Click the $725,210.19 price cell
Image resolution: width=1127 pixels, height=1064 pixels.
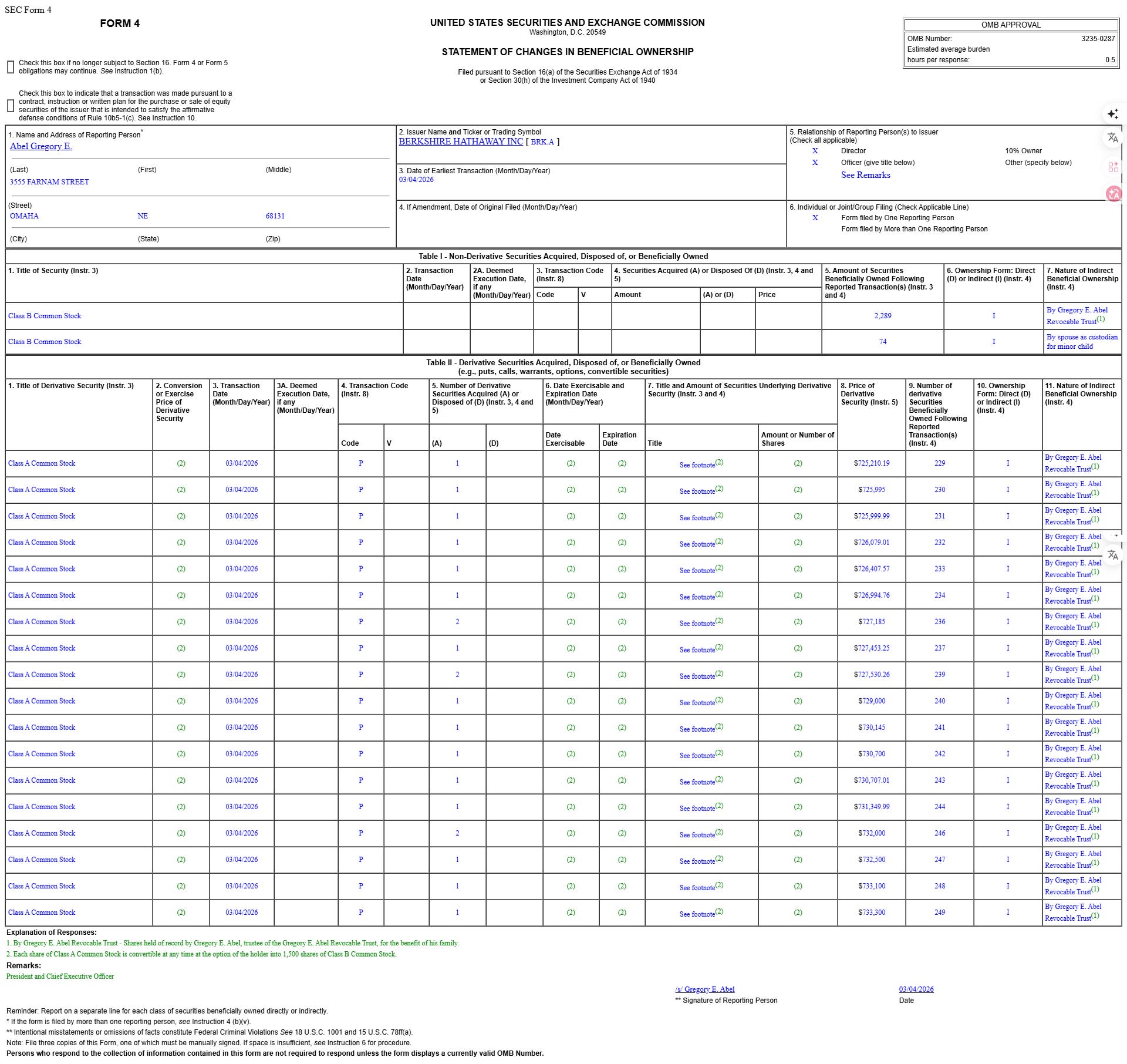(871, 463)
